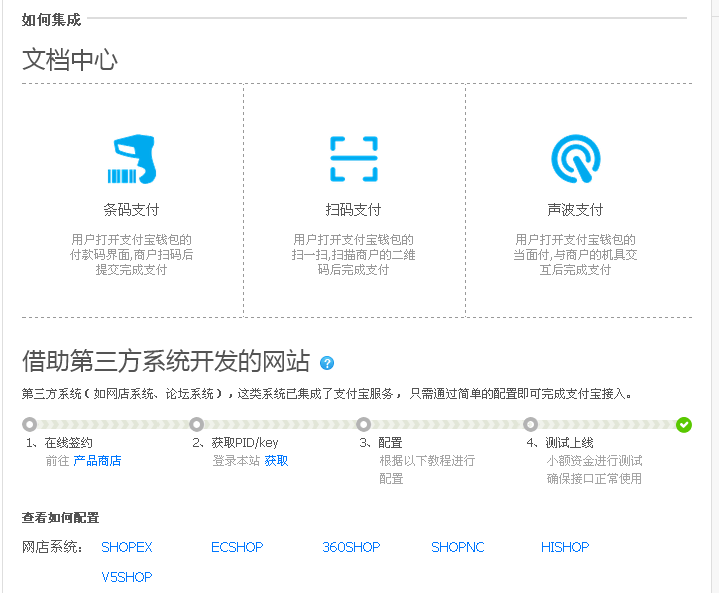
Task: Open the V5SHOP configuration link
Action: click(x=127, y=577)
